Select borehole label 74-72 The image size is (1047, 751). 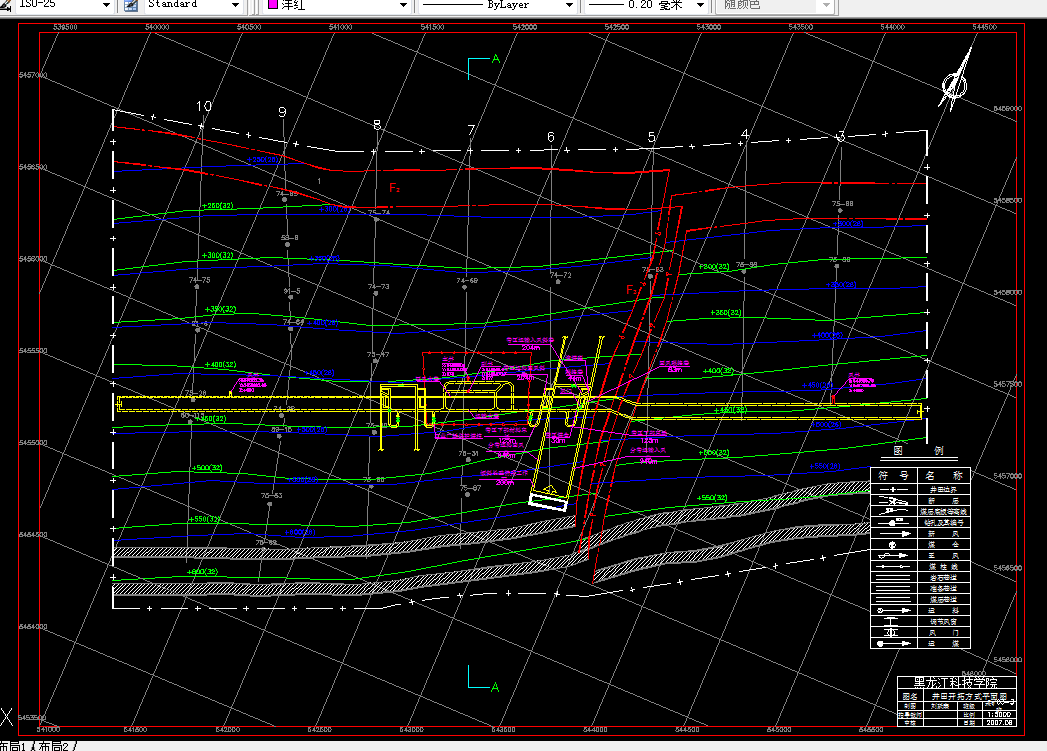560,274
